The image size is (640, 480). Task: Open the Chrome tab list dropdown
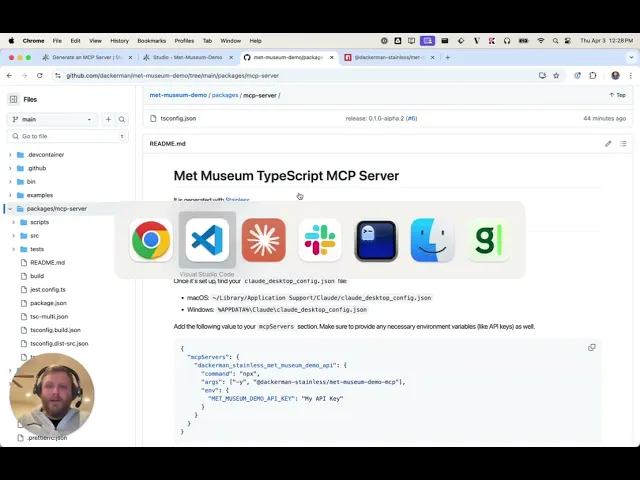click(x=631, y=58)
